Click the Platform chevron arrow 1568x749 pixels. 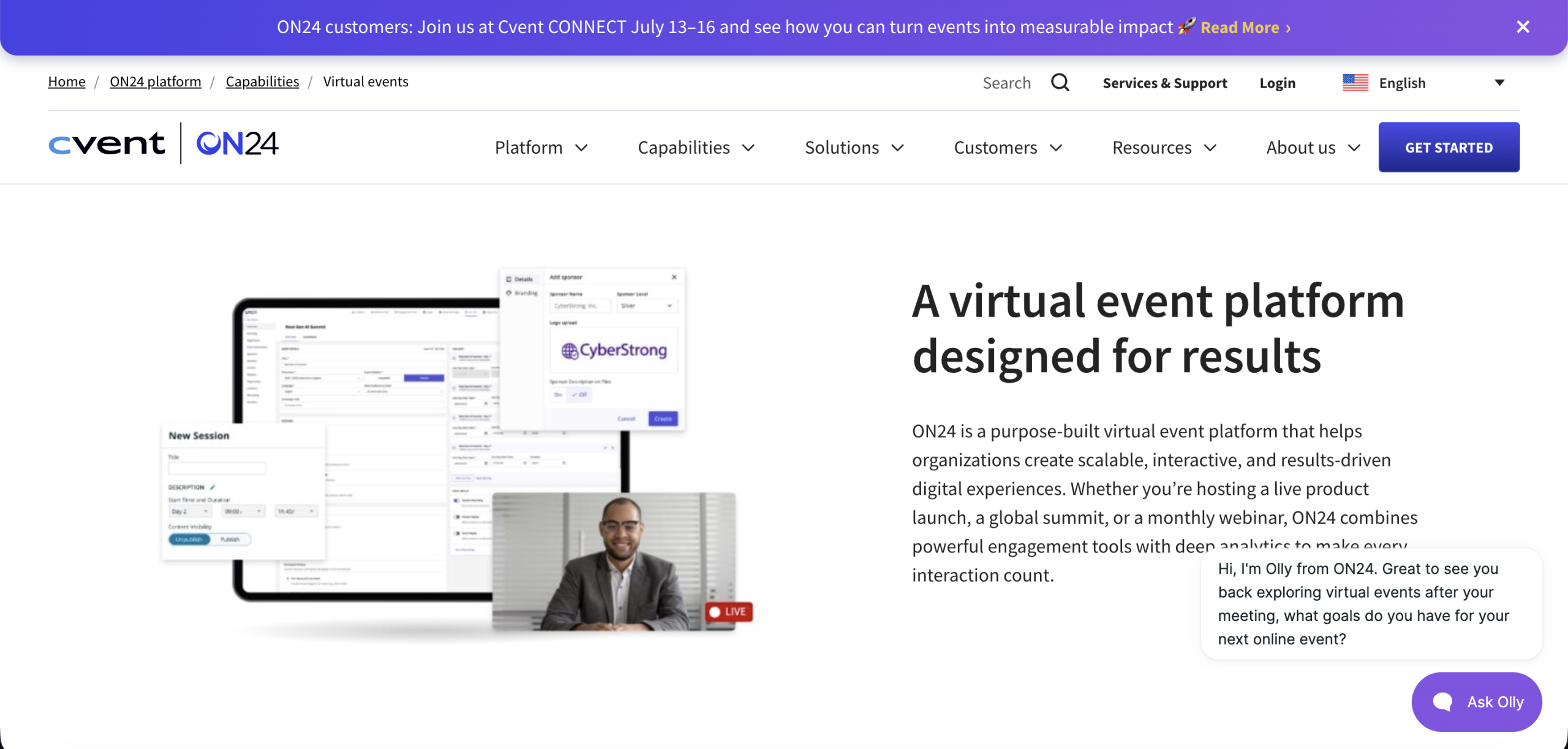coord(581,148)
